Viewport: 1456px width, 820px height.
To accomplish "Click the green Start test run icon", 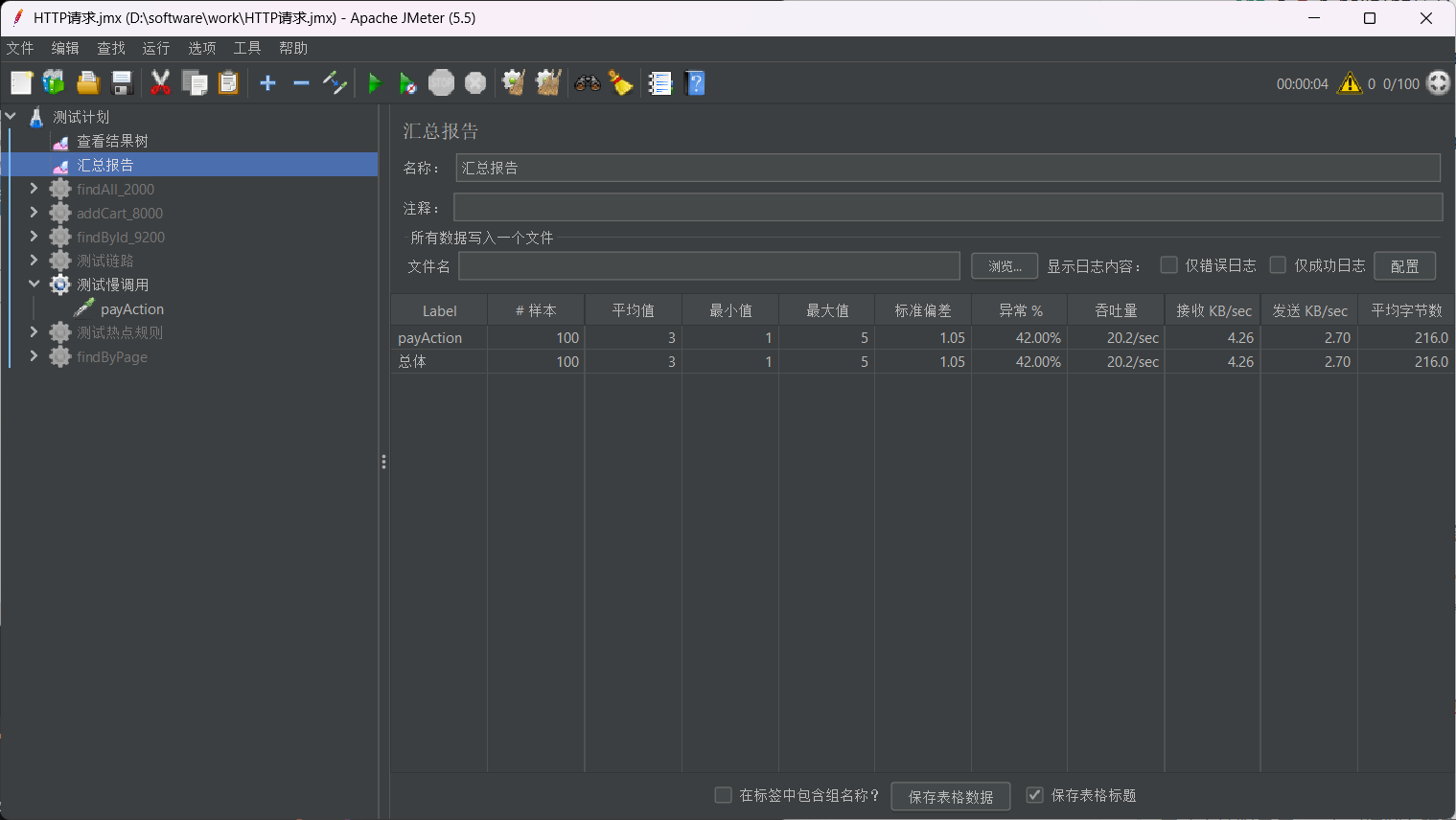I will coord(375,84).
